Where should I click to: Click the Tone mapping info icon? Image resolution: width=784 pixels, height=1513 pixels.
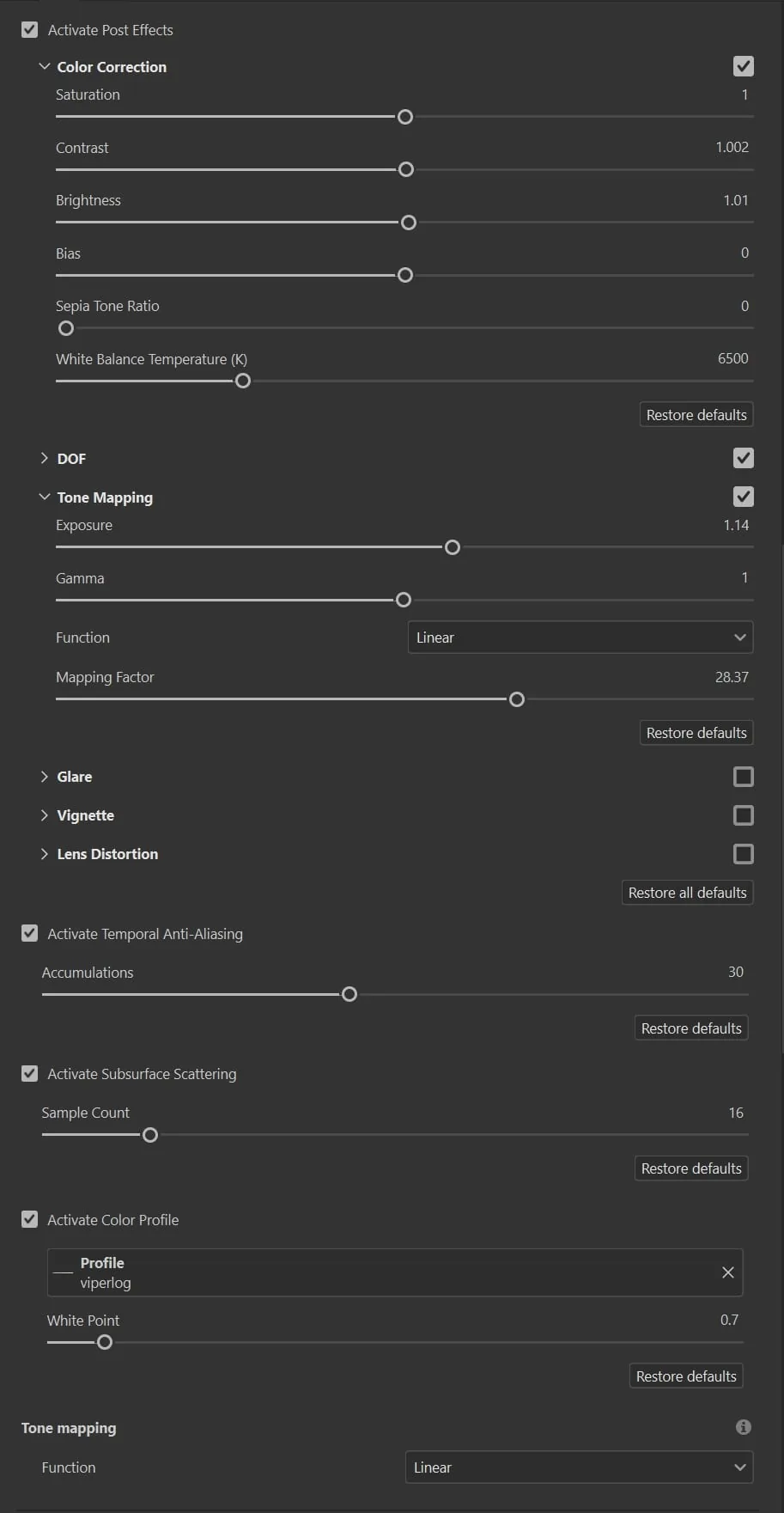pos(744,1427)
